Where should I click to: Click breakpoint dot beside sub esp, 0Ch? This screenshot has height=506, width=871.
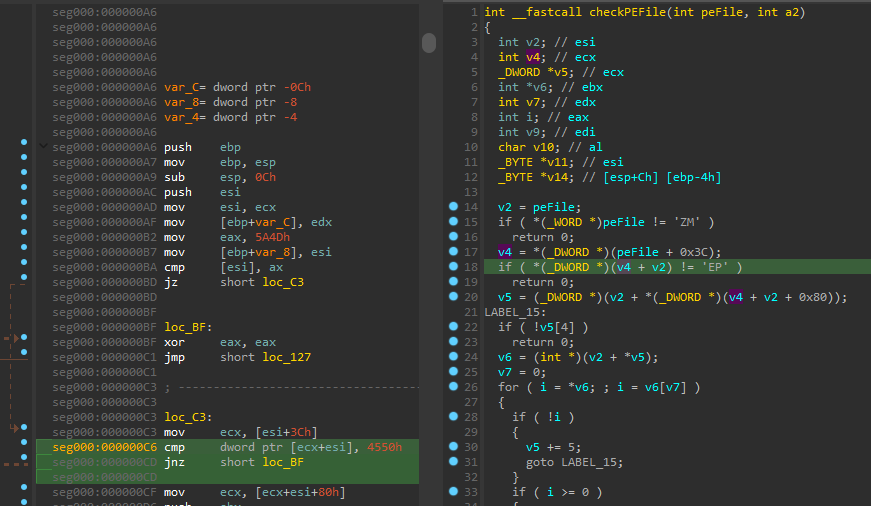(x=24, y=172)
